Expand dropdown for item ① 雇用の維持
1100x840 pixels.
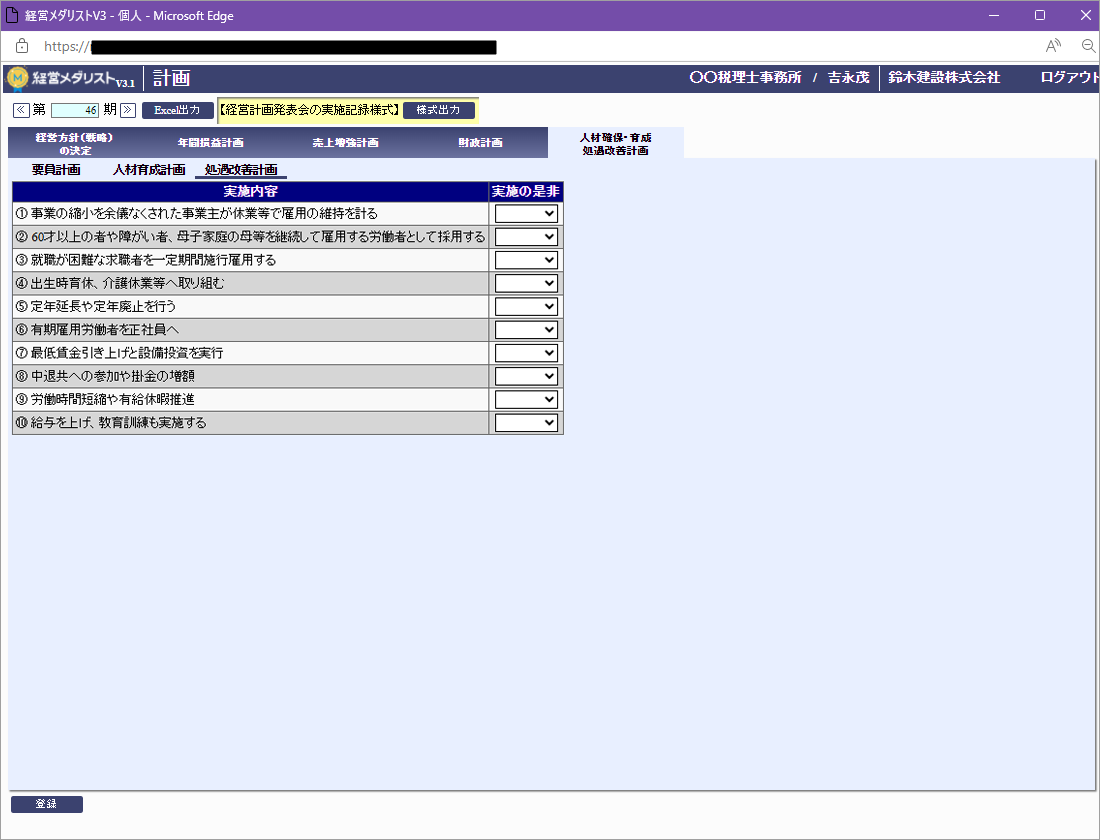pyautogui.click(x=526, y=213)
